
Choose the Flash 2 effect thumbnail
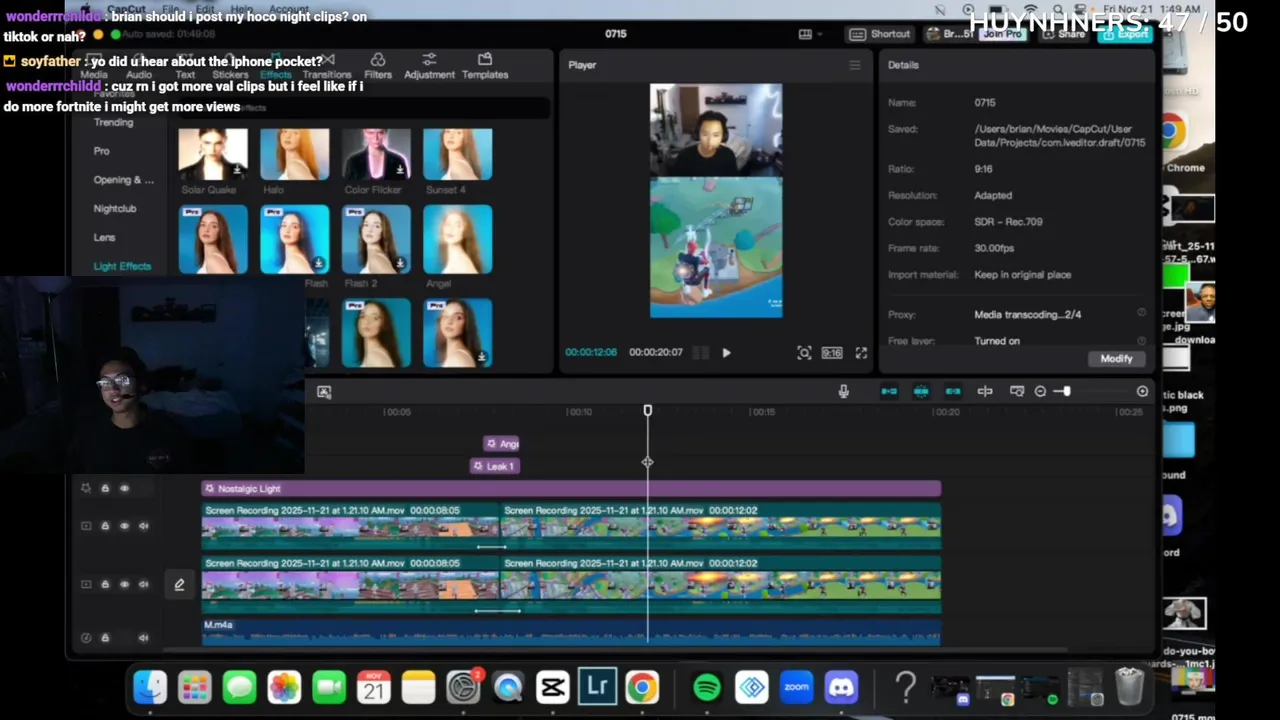[x=376, y=239]
